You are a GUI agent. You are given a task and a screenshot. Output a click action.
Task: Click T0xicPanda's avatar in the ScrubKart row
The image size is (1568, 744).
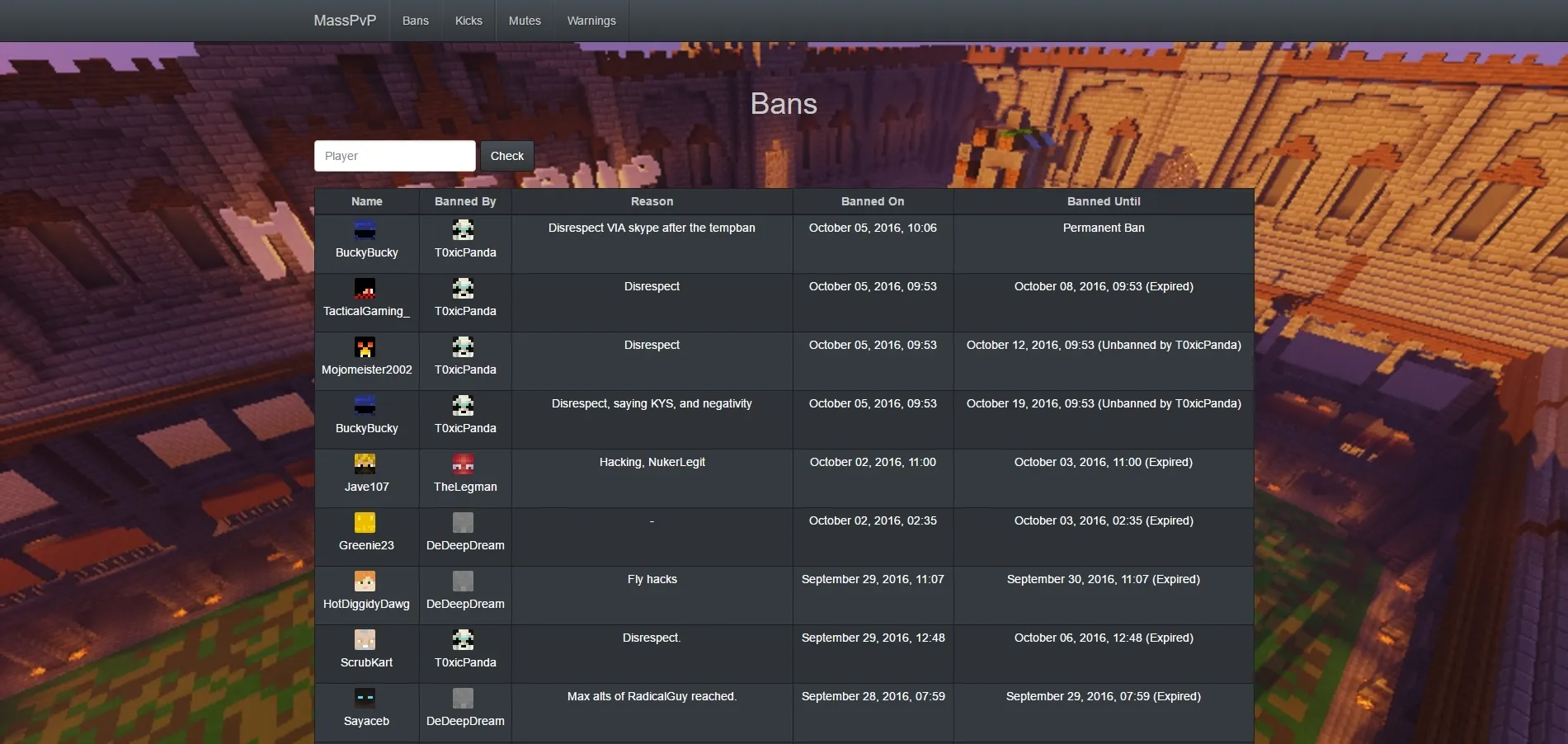click(x=463, y=640)
